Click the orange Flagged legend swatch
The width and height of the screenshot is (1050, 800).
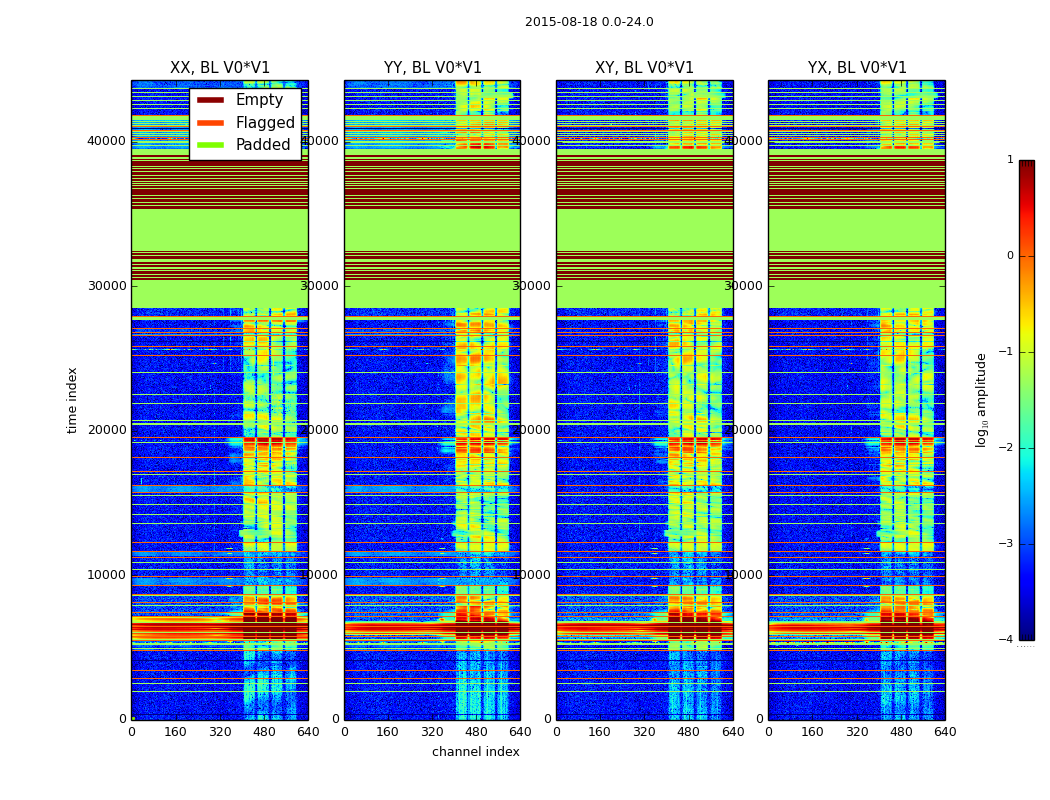tap(210, 123)
